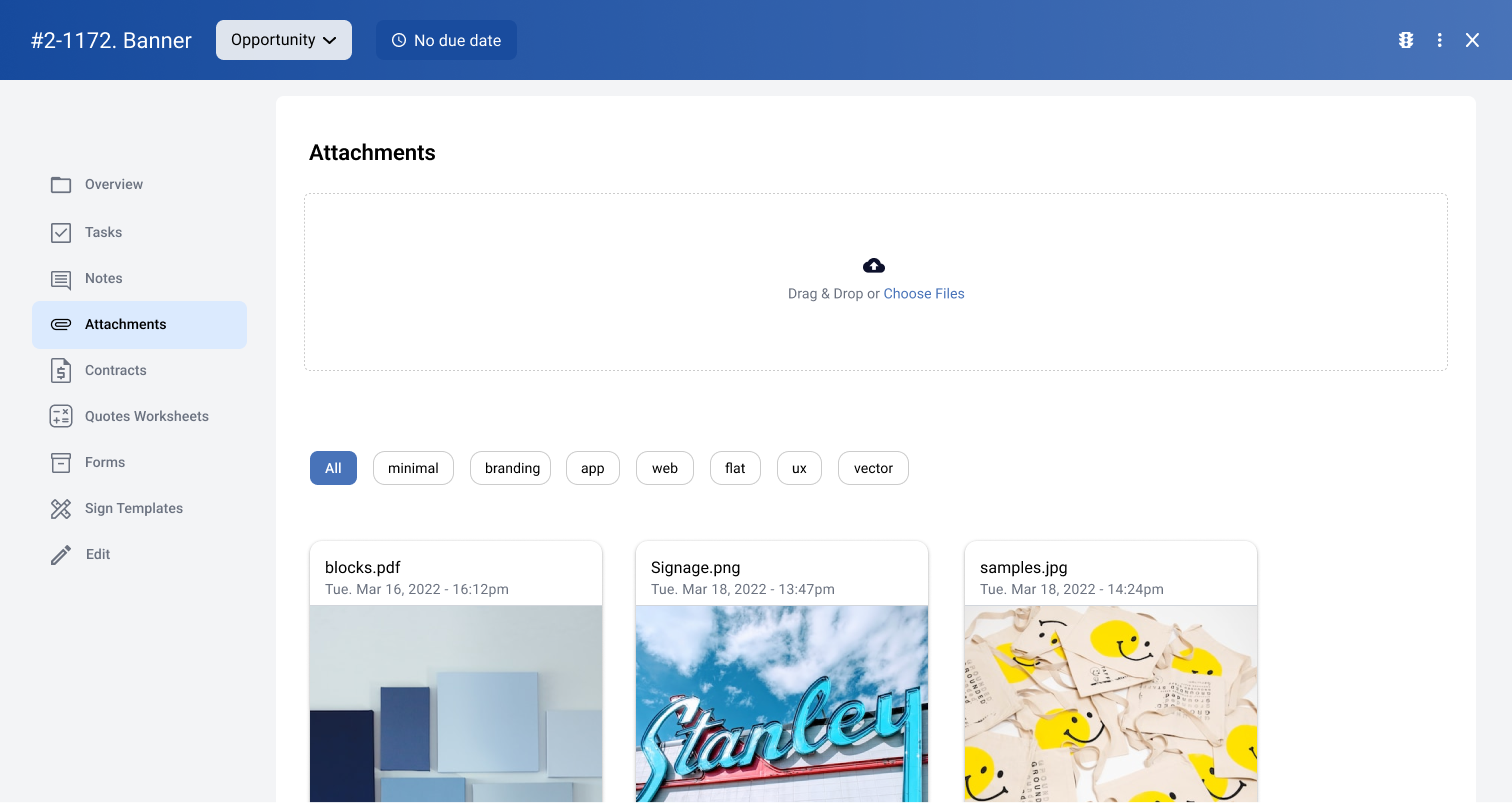Select the Quotes Worksheets calculator icon
This screenshot has width=1512, height=803.
61,416
